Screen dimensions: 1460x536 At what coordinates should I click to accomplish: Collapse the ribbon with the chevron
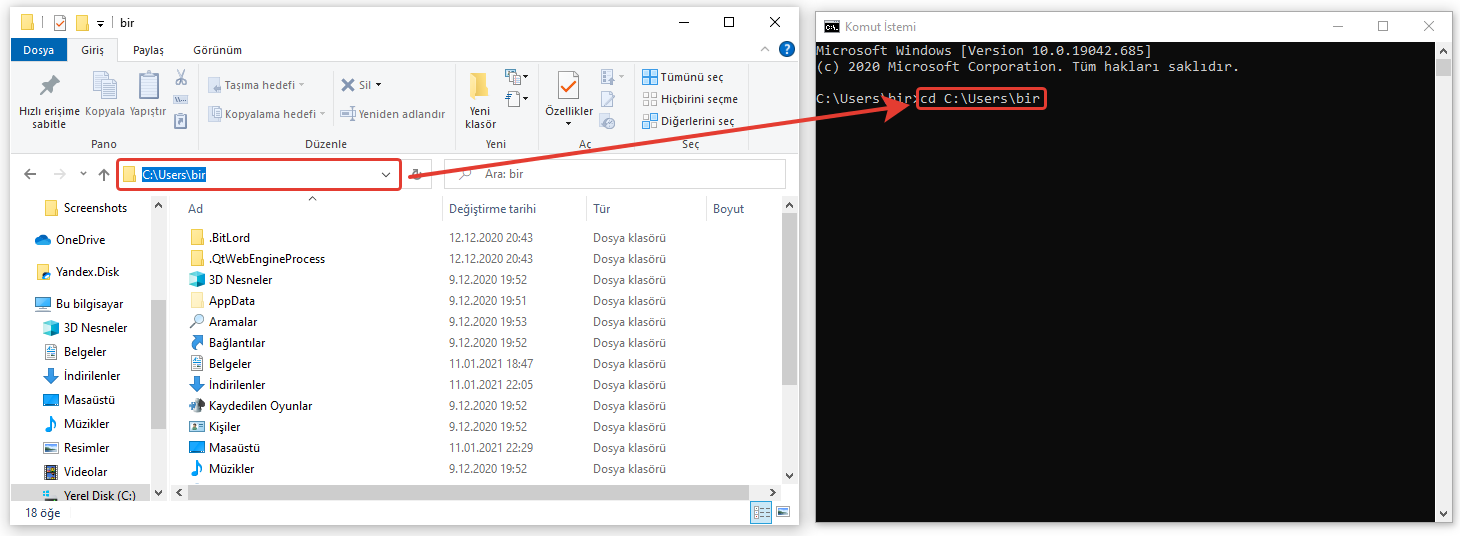(769, 49)
